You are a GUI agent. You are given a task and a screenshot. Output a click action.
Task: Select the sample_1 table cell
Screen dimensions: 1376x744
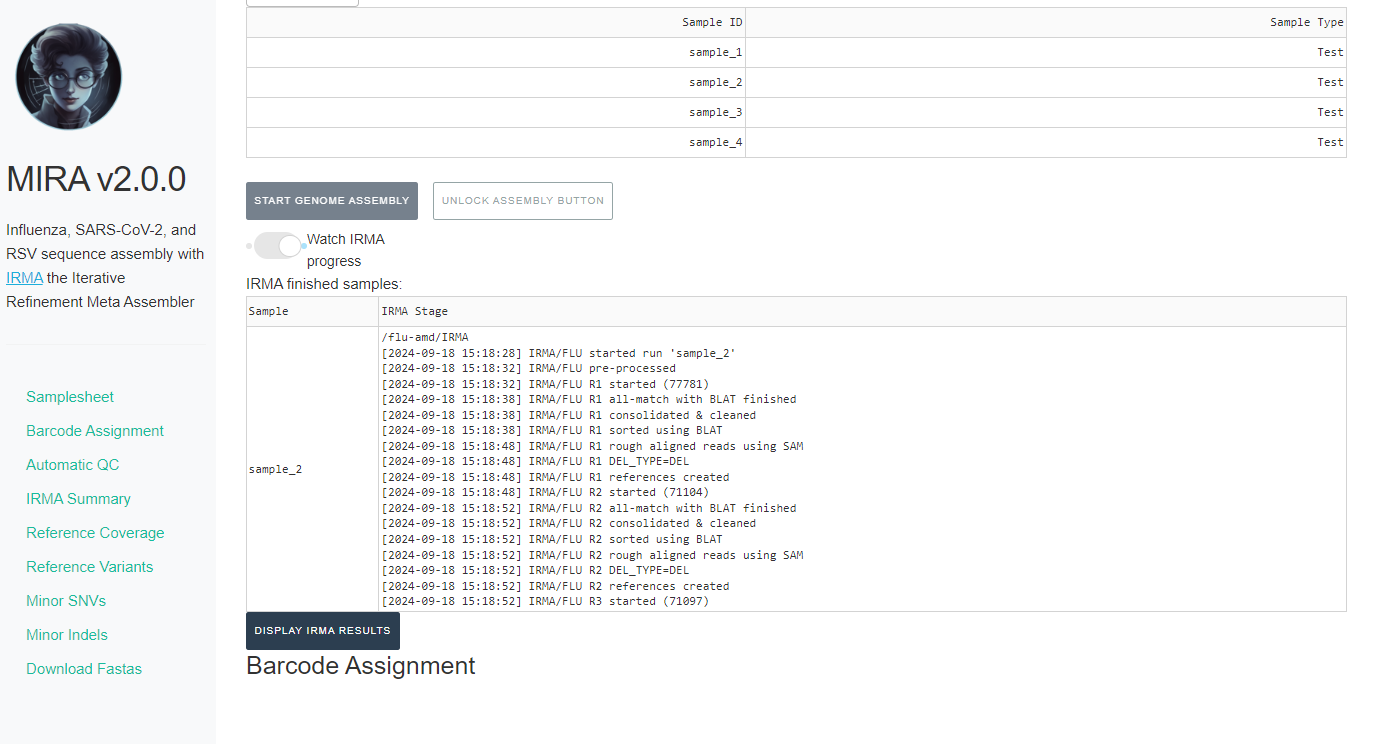(715, 52)
